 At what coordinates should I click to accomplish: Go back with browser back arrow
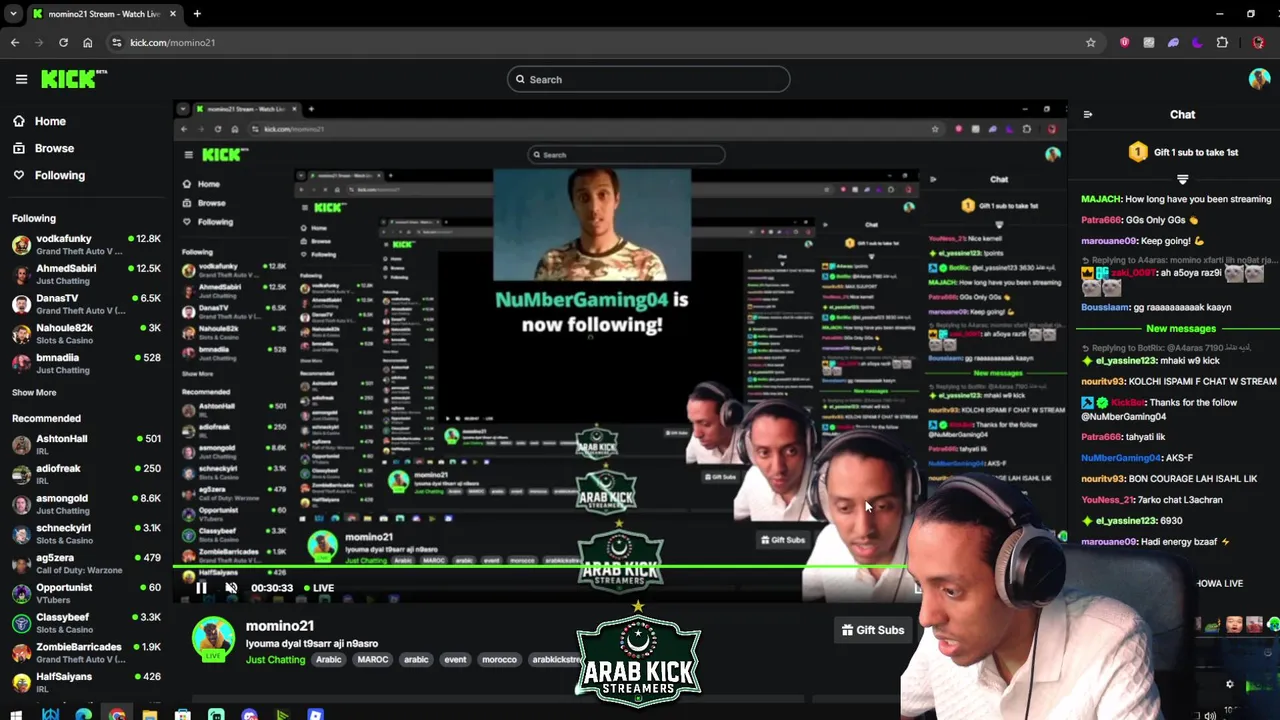(15, 42)
